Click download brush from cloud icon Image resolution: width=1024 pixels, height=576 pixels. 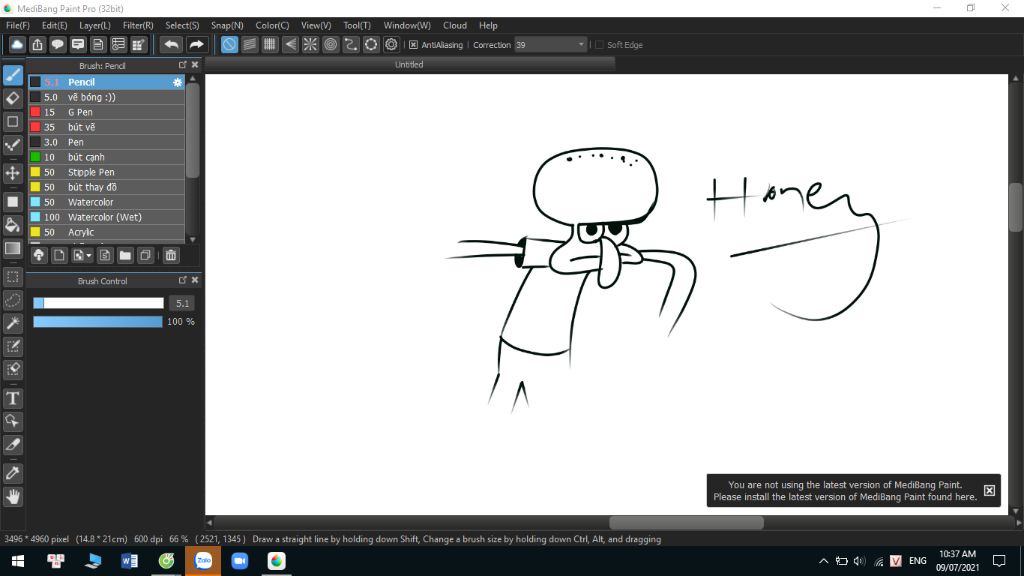pos(39,255)
